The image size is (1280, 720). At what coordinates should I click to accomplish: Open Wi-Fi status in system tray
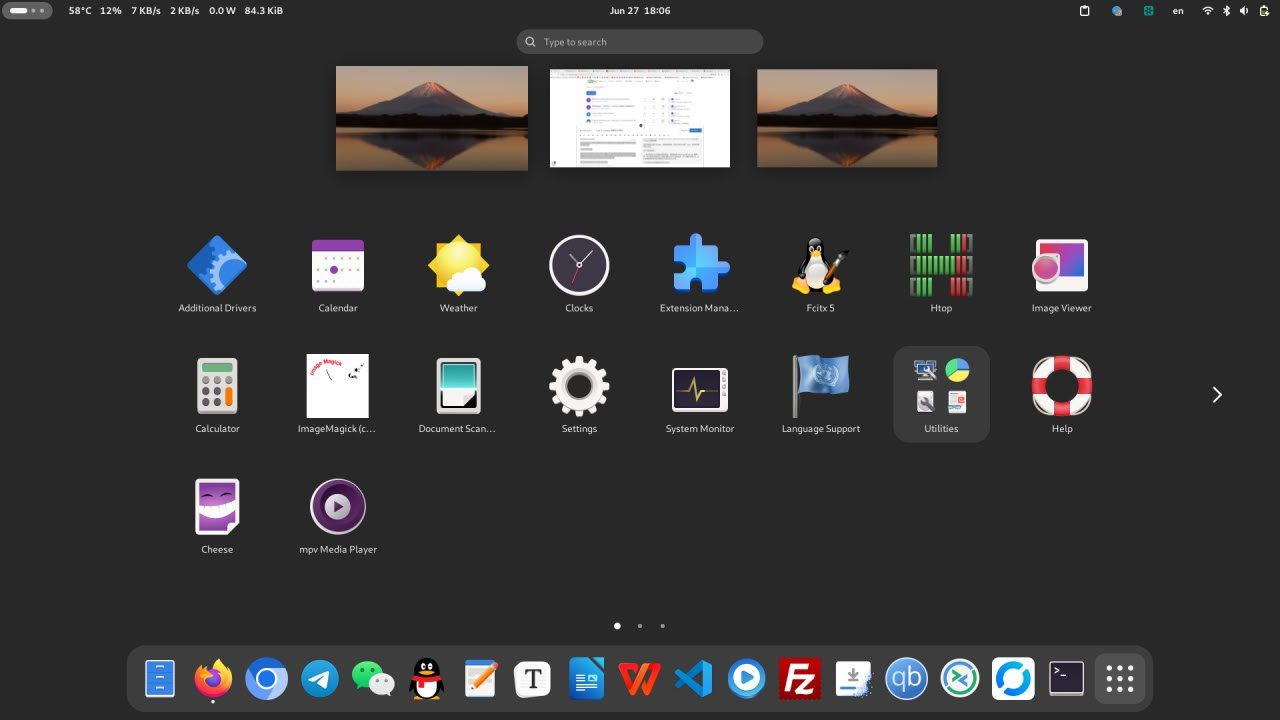click(x=1208, y=10)
